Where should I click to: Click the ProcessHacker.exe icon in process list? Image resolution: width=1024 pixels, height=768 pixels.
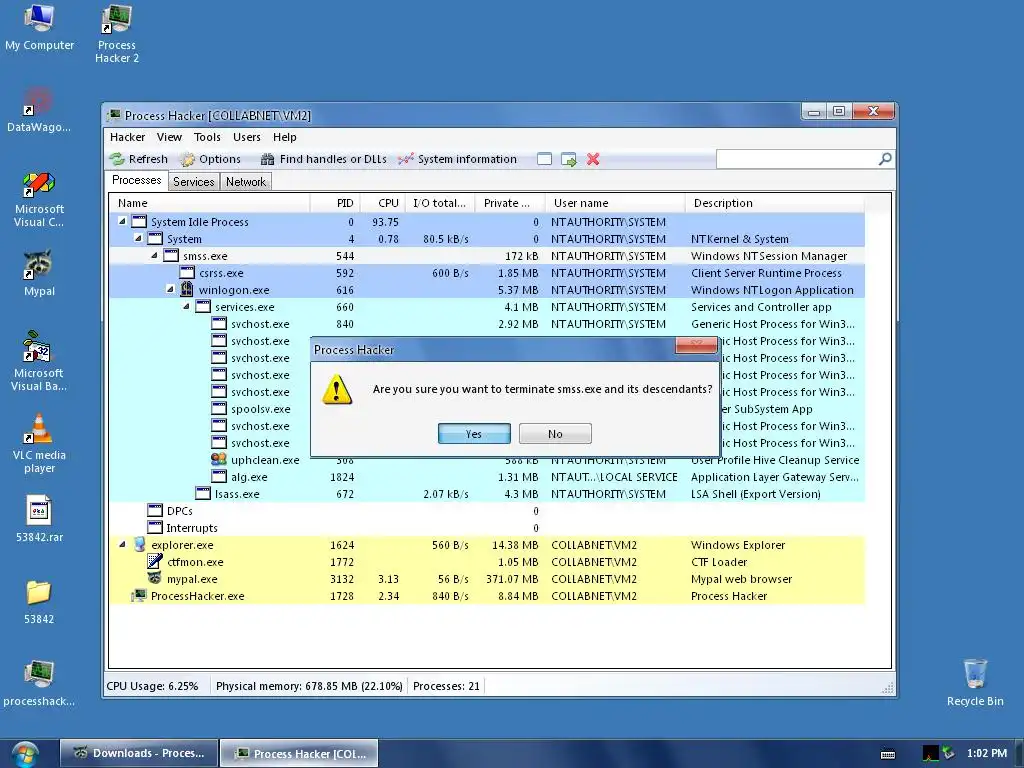[x=139, y=595]
